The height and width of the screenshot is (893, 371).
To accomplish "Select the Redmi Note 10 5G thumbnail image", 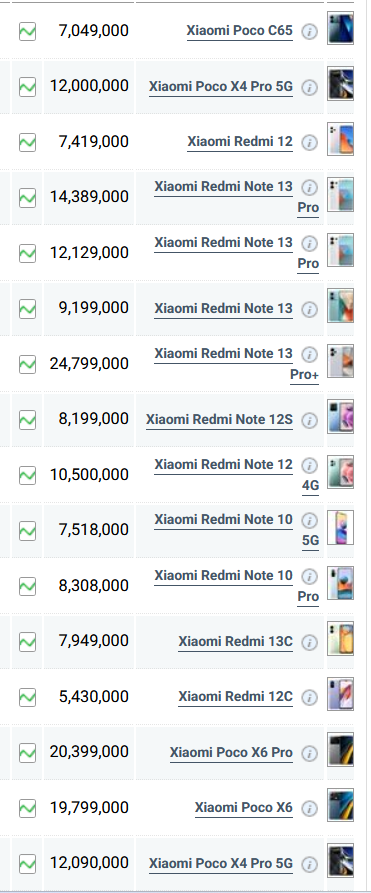I will tap(340, 527).
